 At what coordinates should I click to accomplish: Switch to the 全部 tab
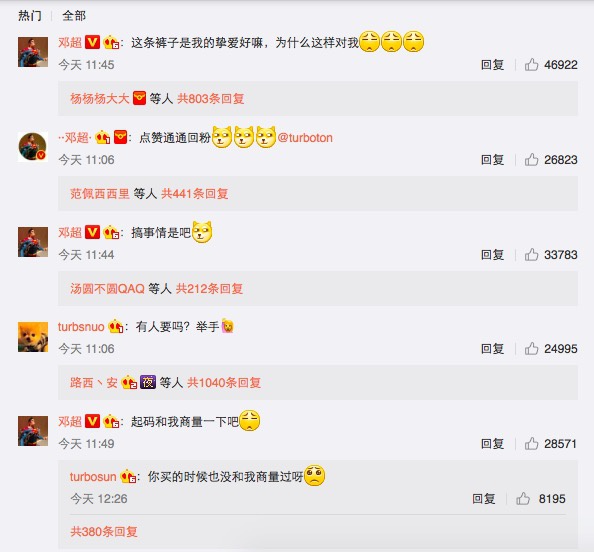click(x=74, y=16)
